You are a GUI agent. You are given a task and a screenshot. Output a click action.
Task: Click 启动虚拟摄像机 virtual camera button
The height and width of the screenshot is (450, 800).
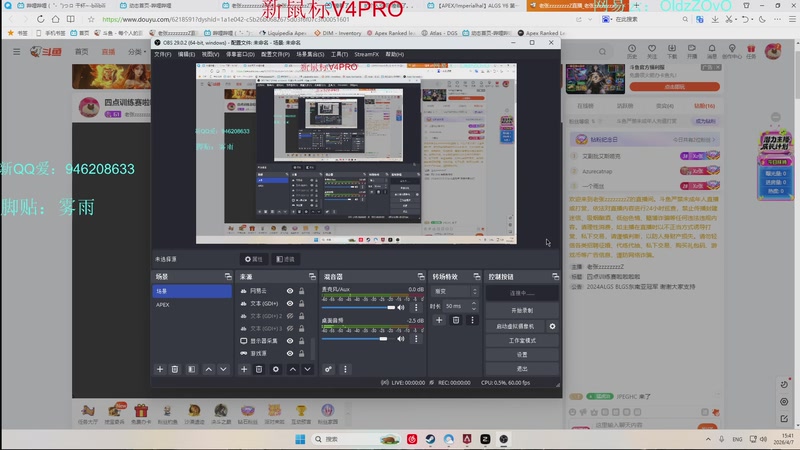515,326
